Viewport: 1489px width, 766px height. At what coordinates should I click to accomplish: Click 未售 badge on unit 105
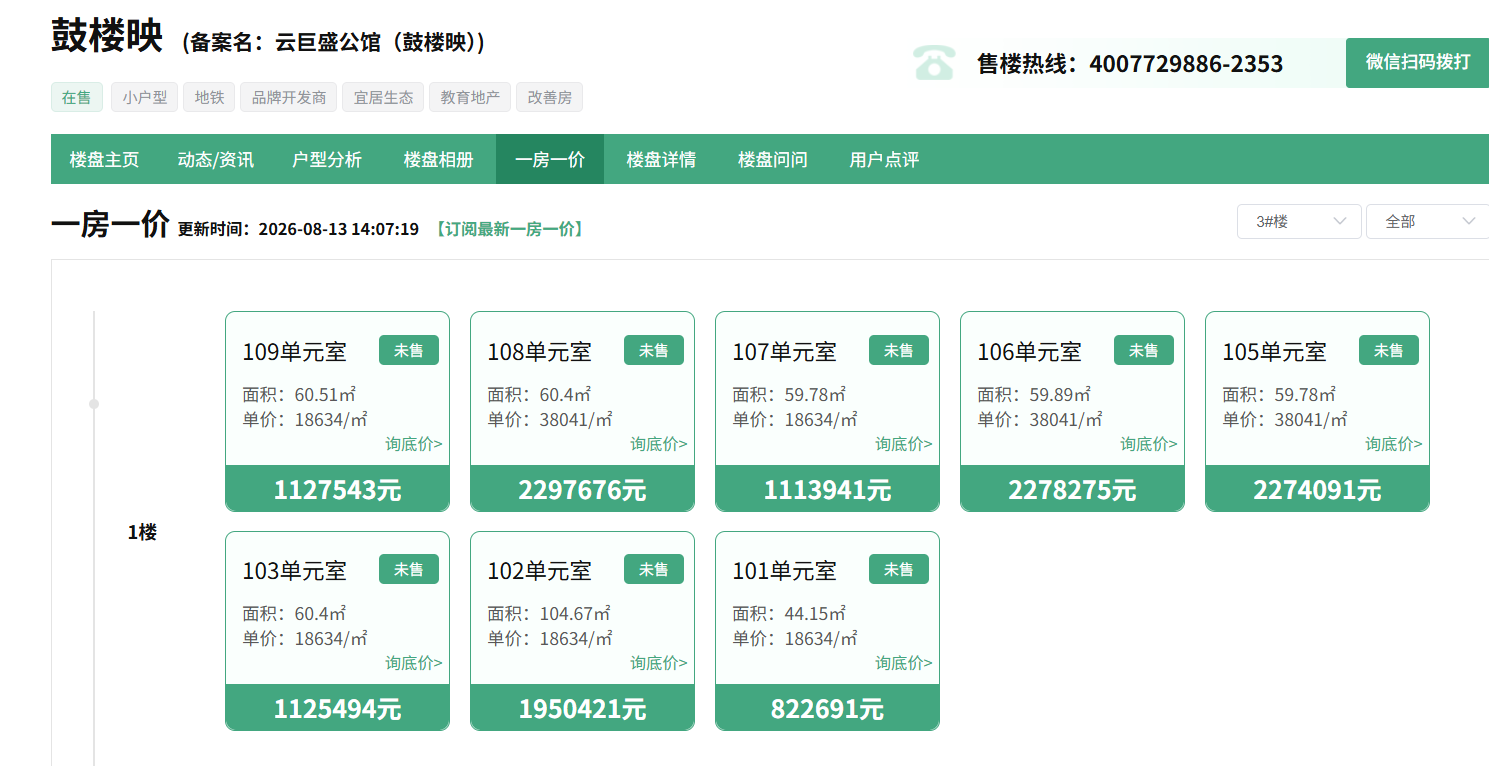pos(1389,350)
